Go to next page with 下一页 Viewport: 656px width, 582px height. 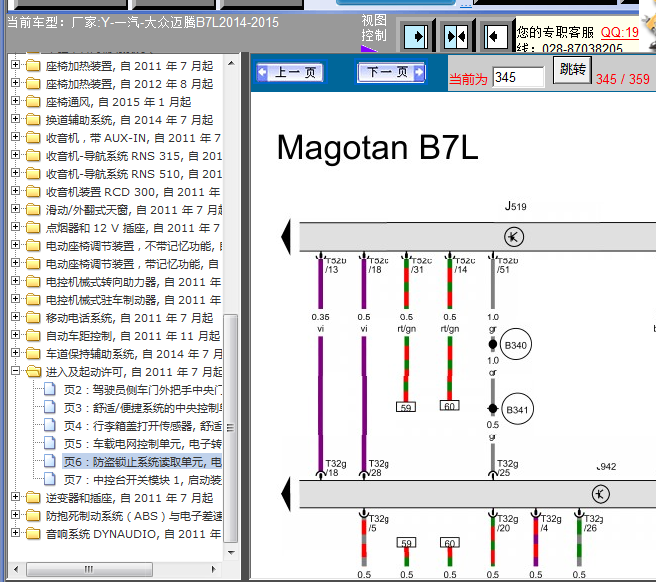[x=391, y=72]
